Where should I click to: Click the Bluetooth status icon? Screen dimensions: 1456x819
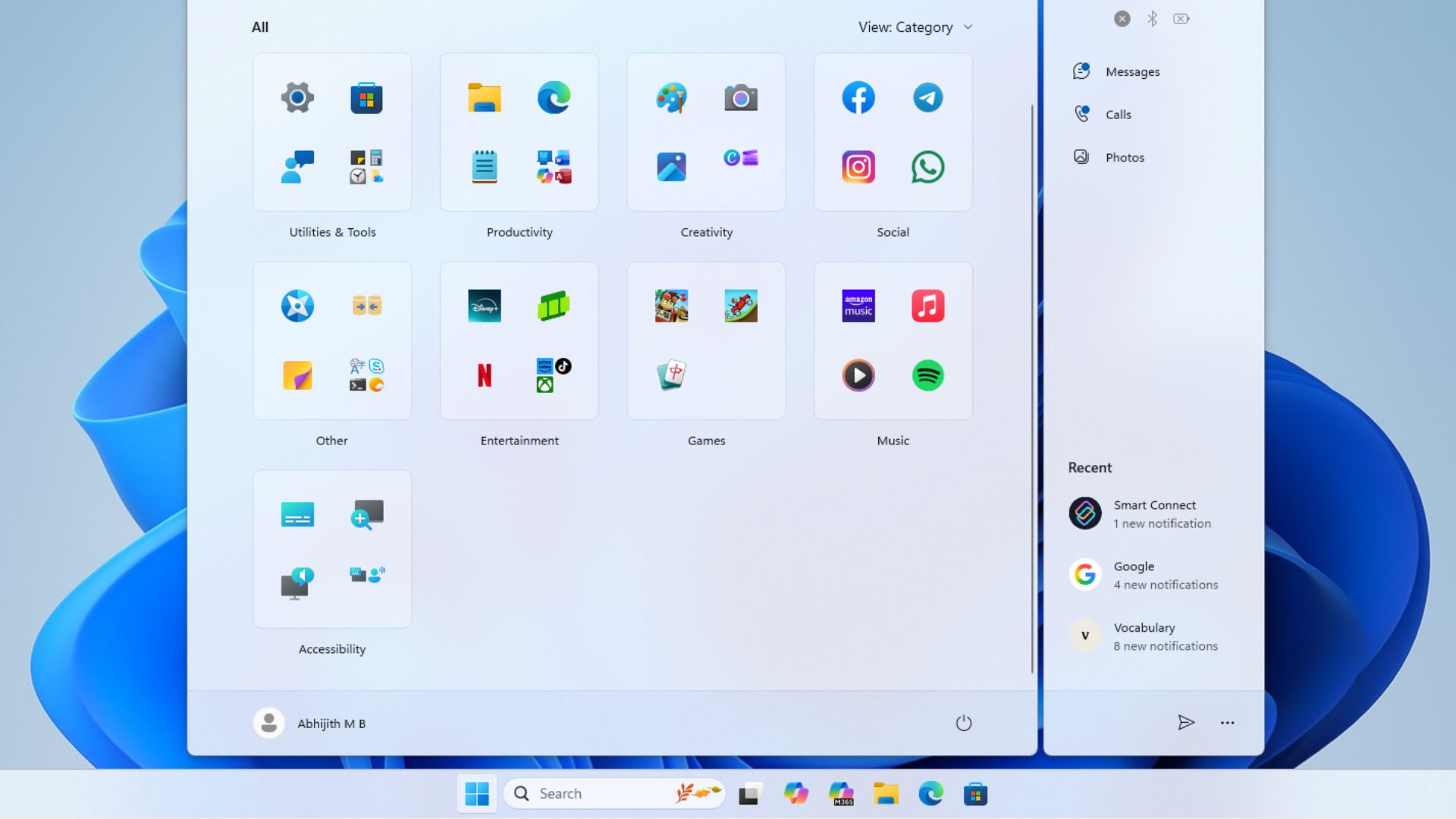tap(1153, 19)
